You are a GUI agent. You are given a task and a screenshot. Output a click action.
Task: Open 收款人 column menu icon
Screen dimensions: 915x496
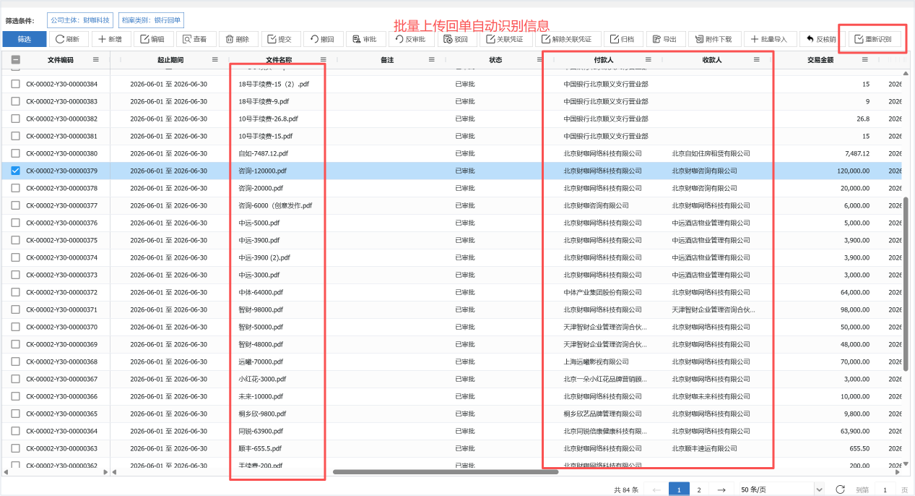(x=756, y=60)
